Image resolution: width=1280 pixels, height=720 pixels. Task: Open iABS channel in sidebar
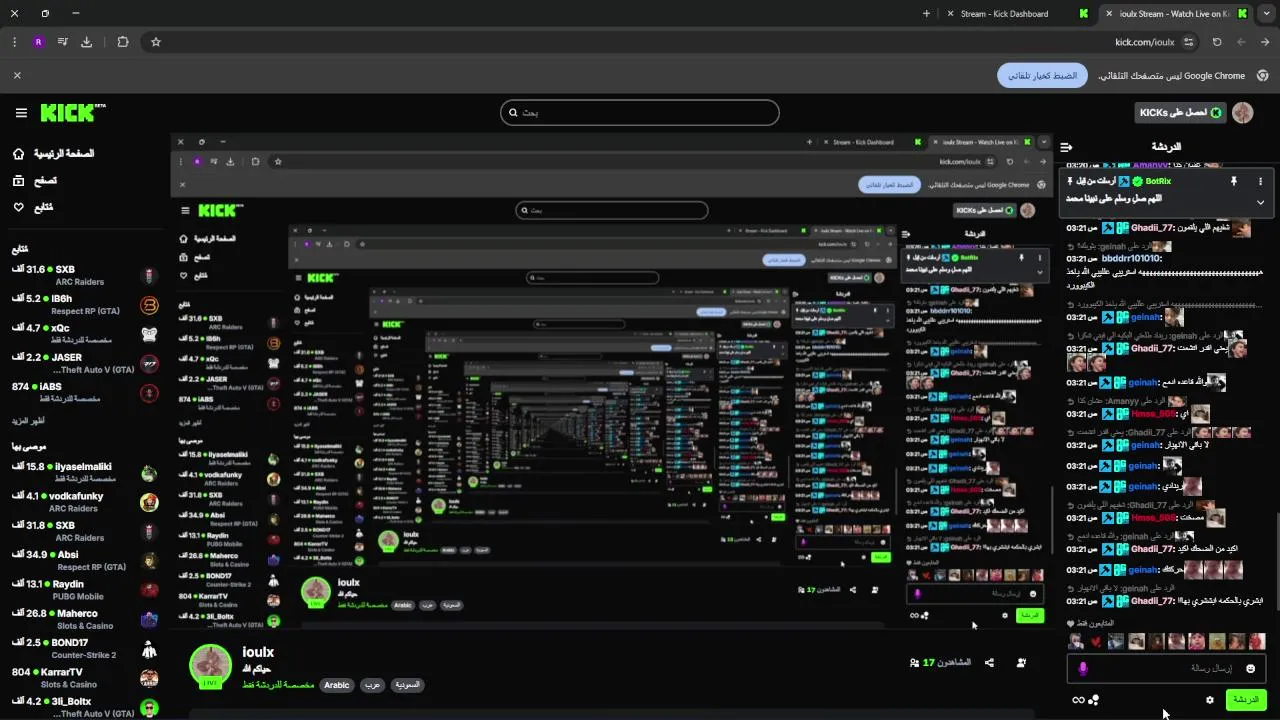[x=85, y=392]
